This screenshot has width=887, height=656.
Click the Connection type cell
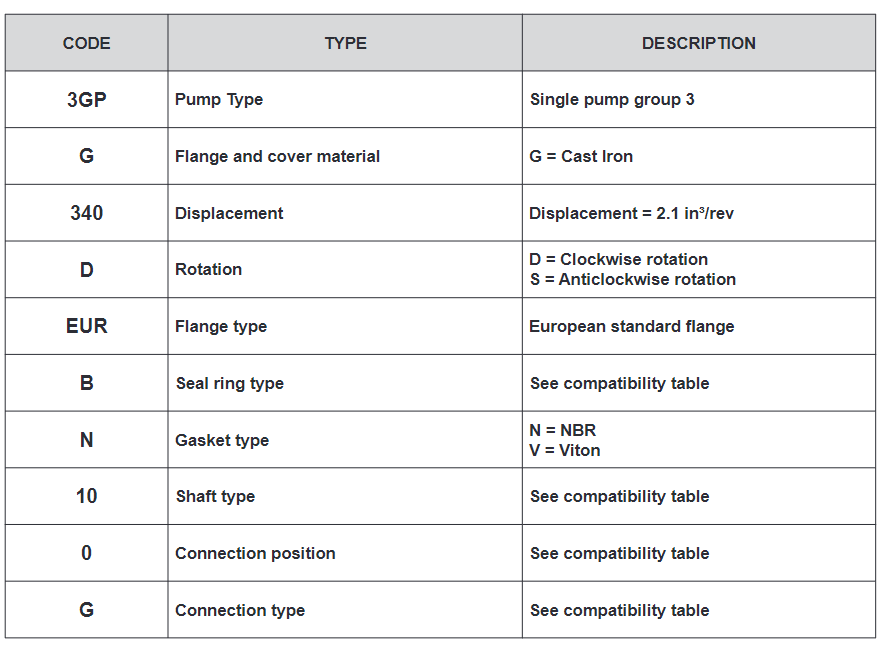tap(240, 610)
